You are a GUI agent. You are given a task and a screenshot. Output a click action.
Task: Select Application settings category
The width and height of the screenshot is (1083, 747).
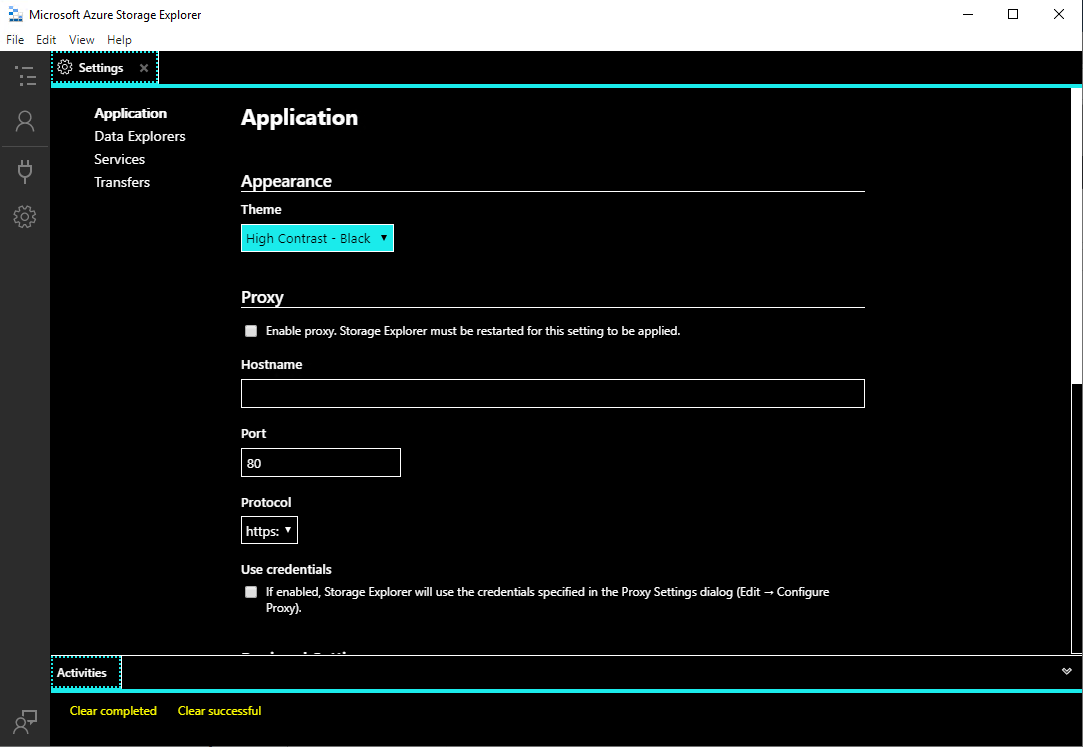131,113
